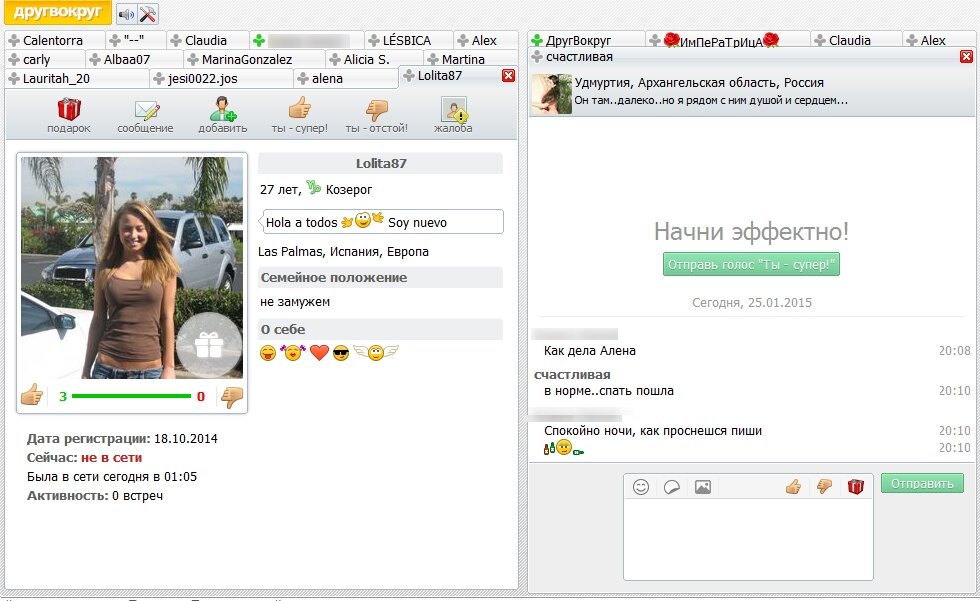Click the attach image icon in chat

click(x=703, y=487)
